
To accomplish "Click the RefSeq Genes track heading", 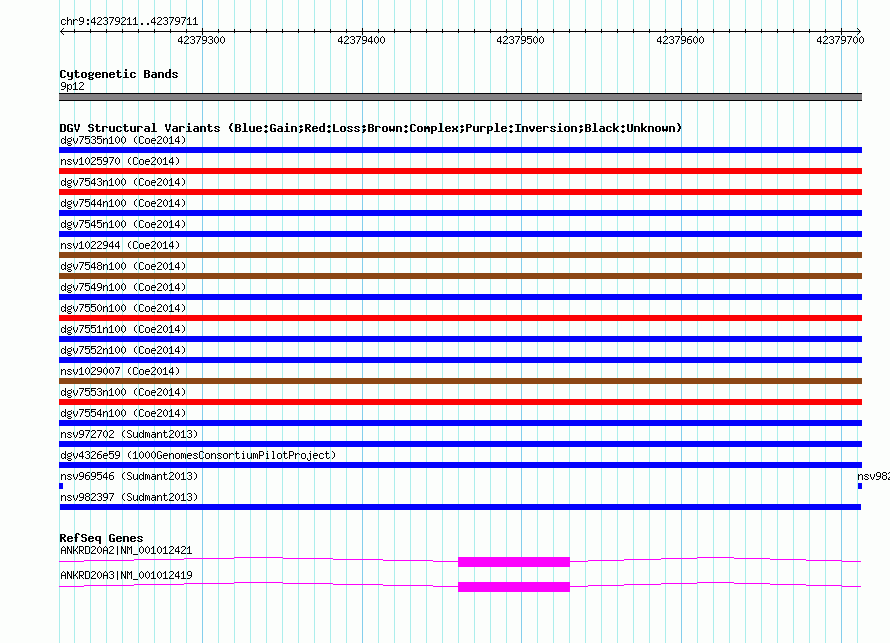I will click(x=101, y=538).
